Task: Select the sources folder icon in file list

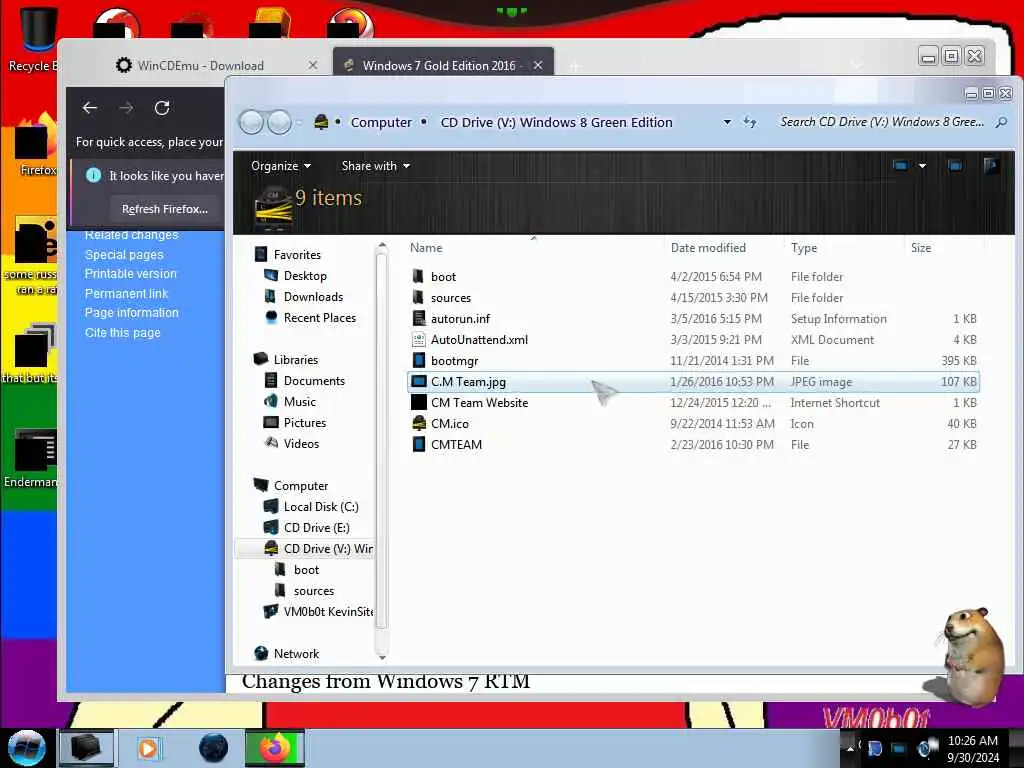Action: (x=419, y=297)
